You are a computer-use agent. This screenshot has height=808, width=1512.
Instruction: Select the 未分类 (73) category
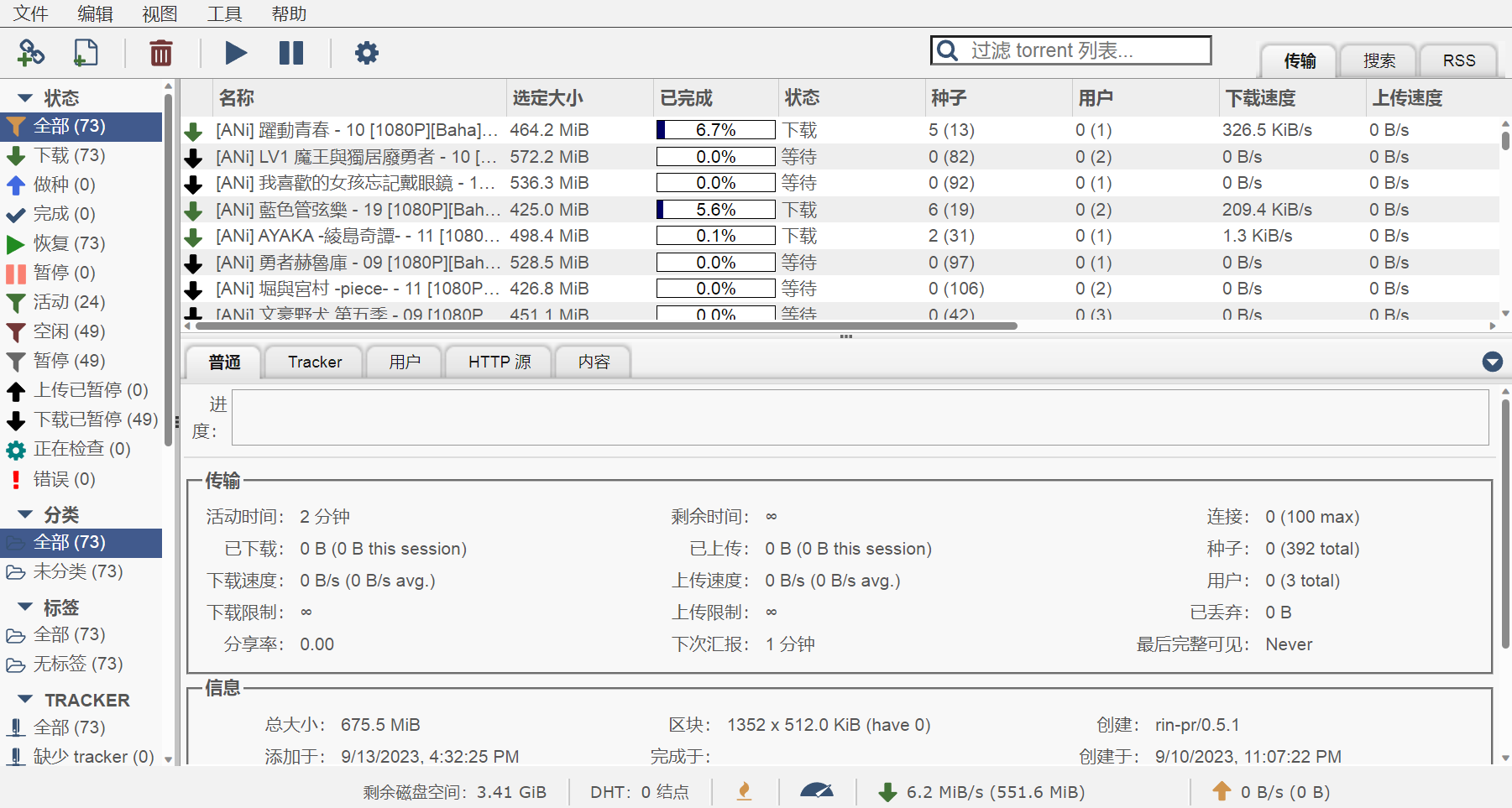click(x=77, y=571)
